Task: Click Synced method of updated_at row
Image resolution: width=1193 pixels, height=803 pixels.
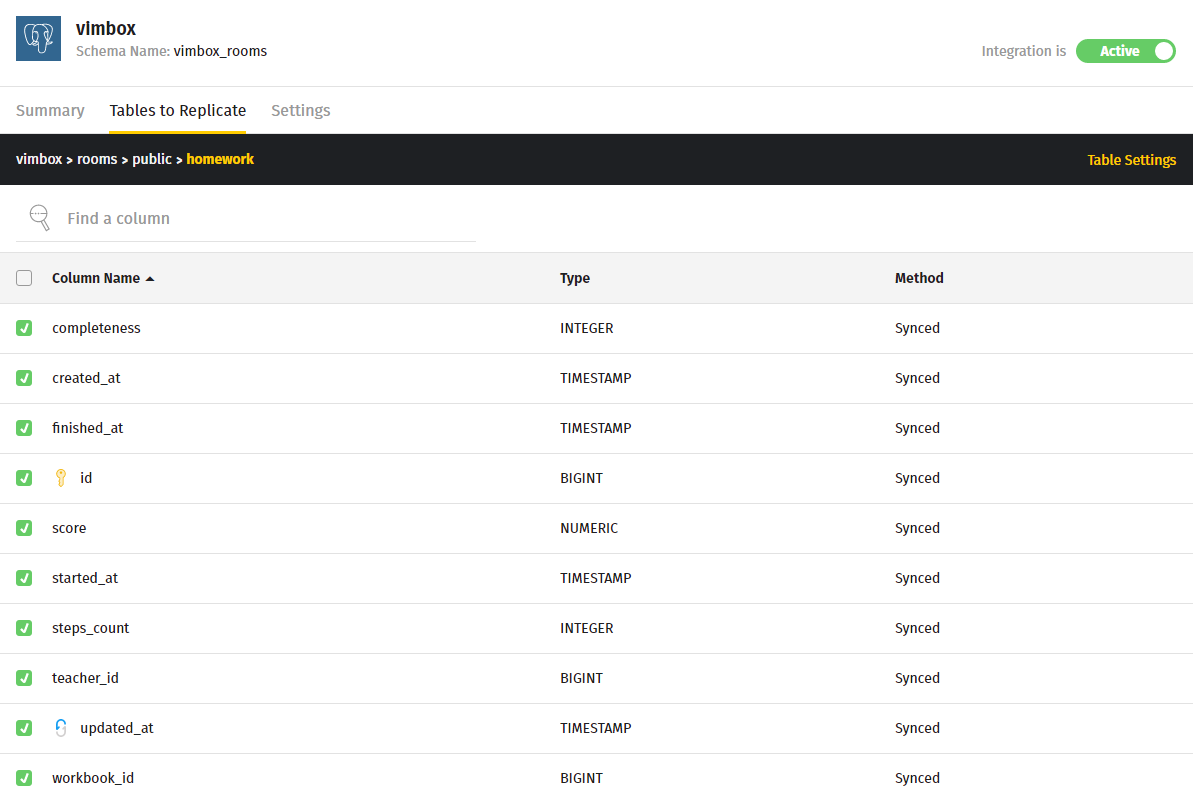Action: click(x=917, y=728)
